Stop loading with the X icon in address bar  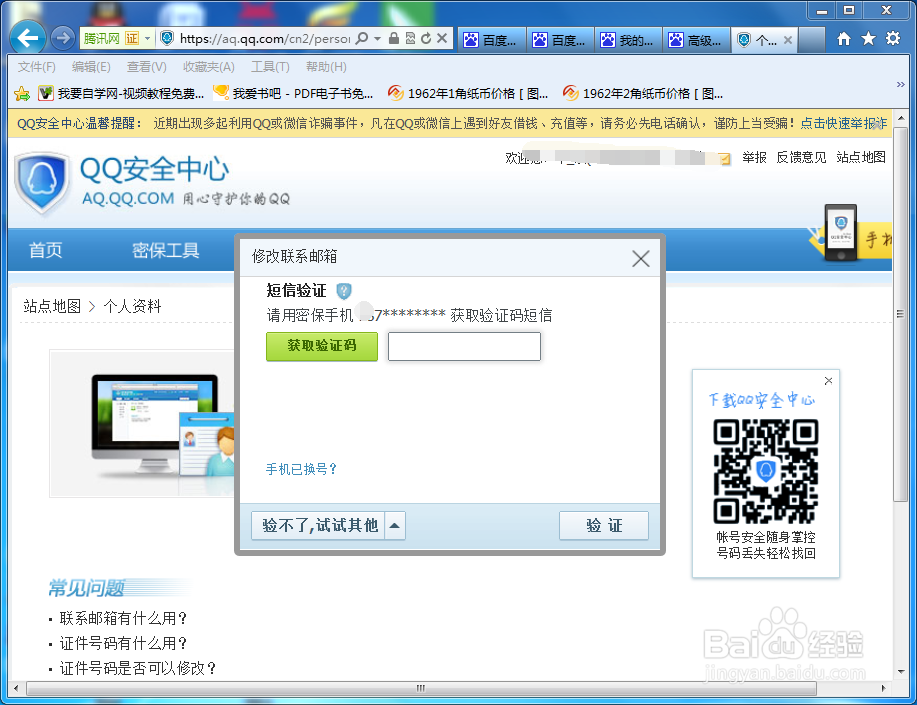click(442, 39)
